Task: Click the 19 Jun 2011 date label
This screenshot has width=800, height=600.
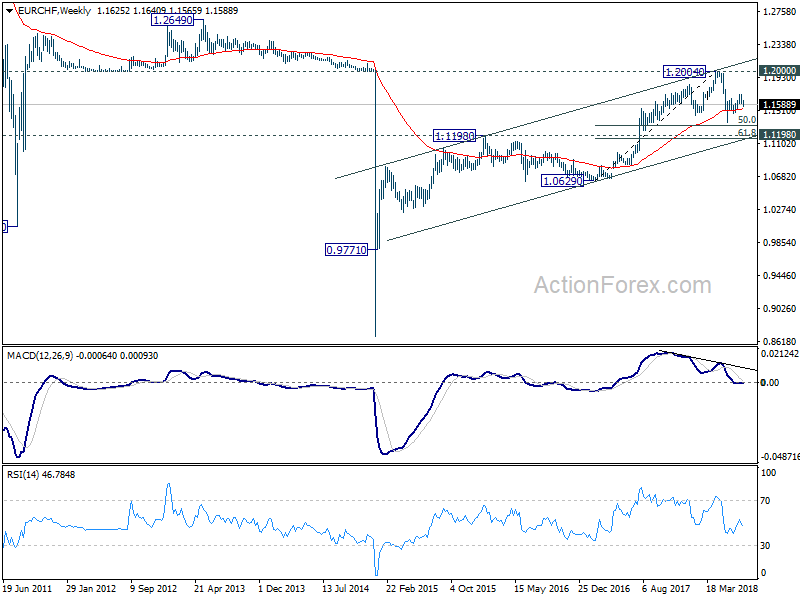Action: [x=28, y=589]
